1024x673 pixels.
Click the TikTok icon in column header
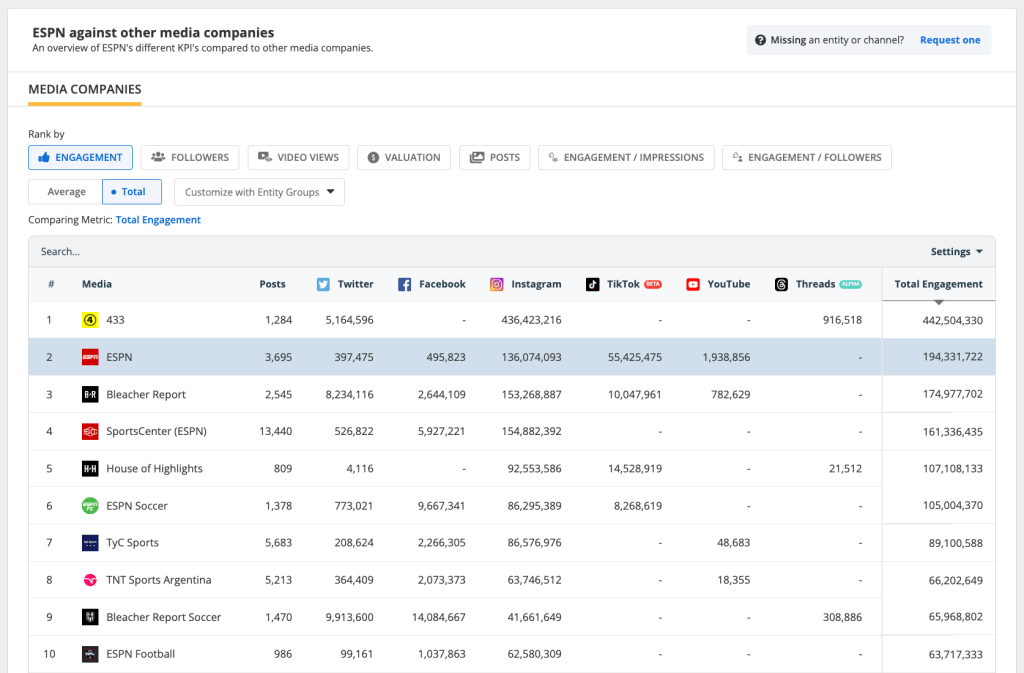pos(592,285)
